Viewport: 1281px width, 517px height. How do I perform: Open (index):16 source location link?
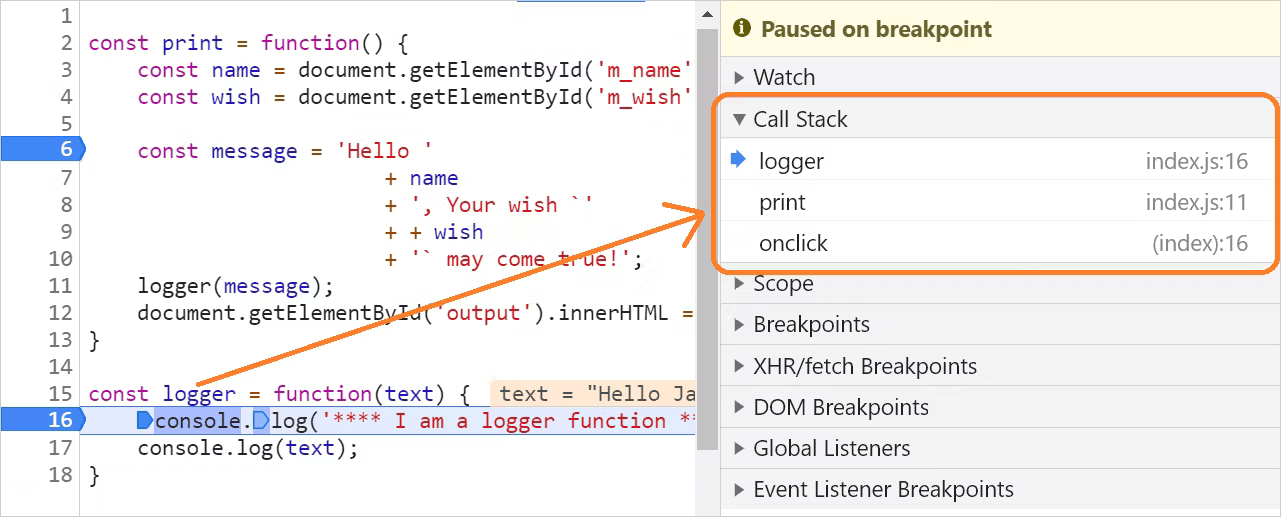point(1200,244)
